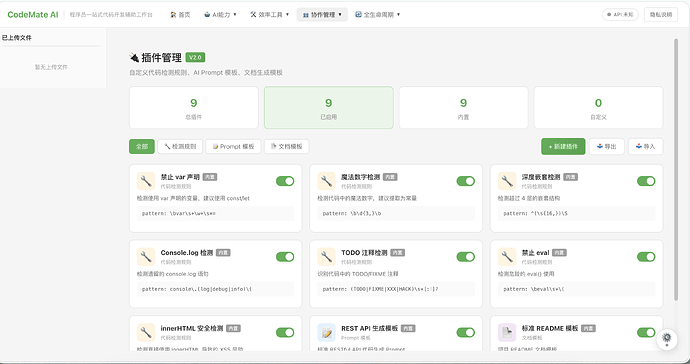Viewport: 690px width, 364px height.
Task: Click the 新建插件 button
Action: [563, 147]
